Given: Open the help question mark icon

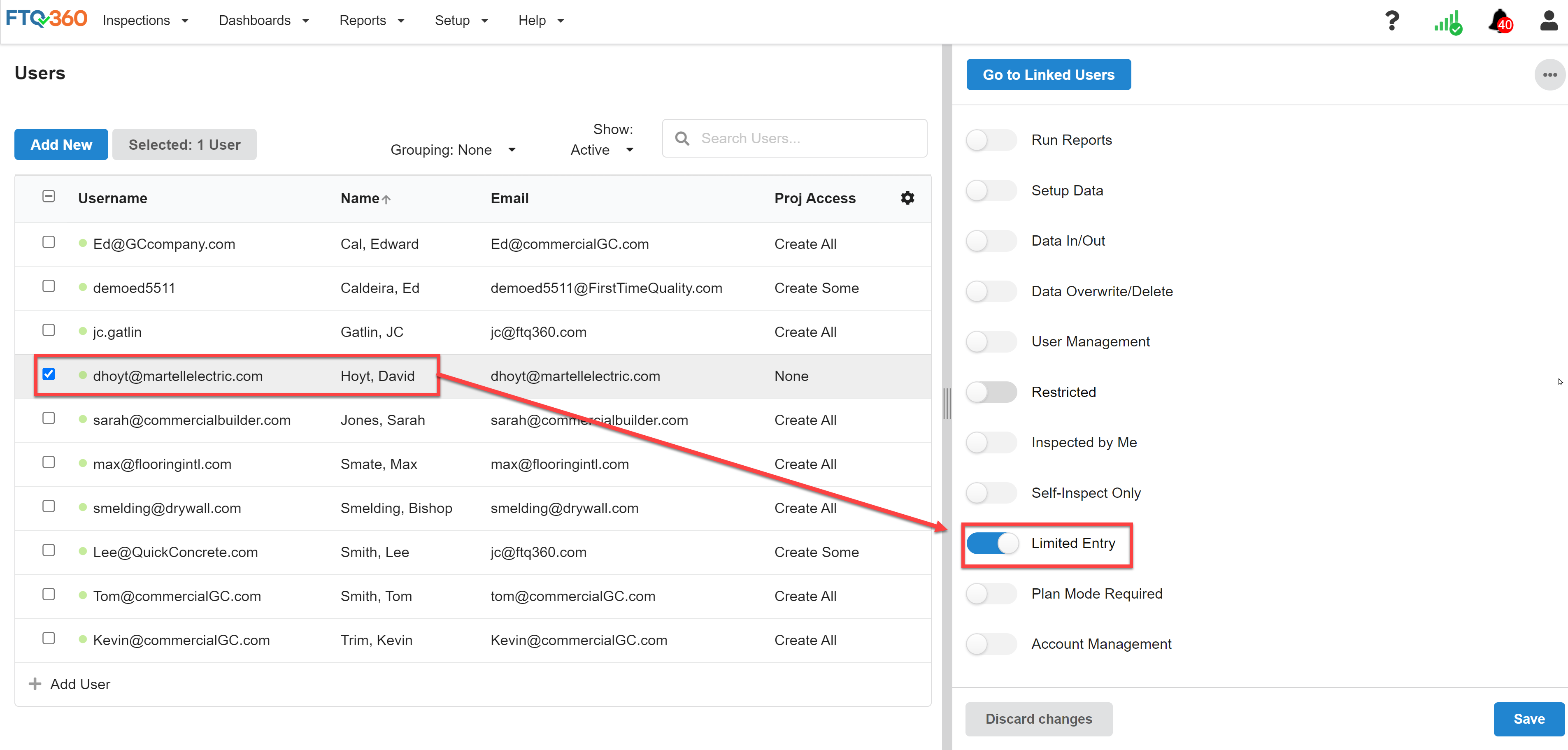Looking at the screenshot, I should [1391, 21].
